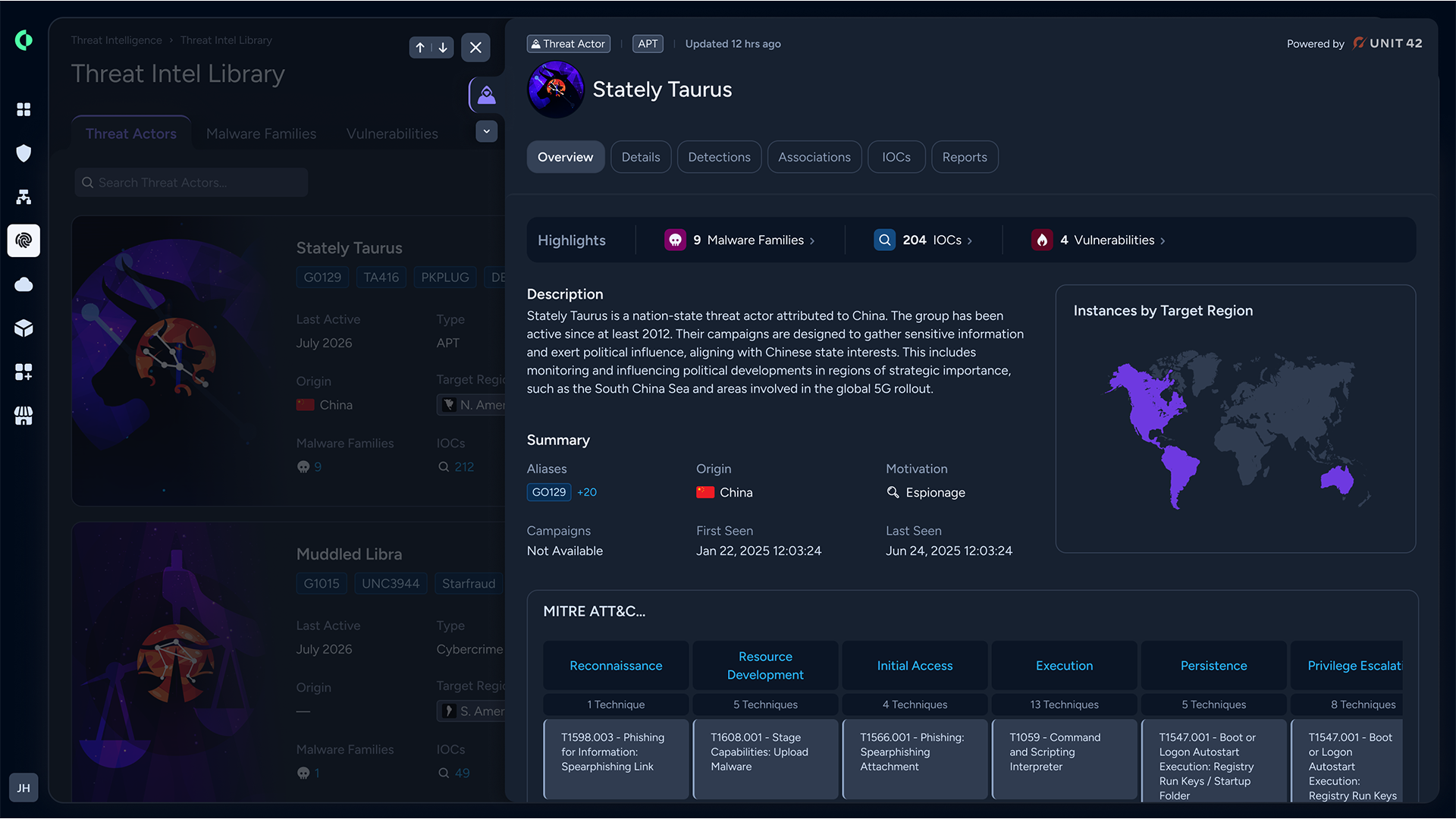The height and width of the screenshot is (819, 1456).
Task: Click the APT badge in header
Action: tap(648, 44)
